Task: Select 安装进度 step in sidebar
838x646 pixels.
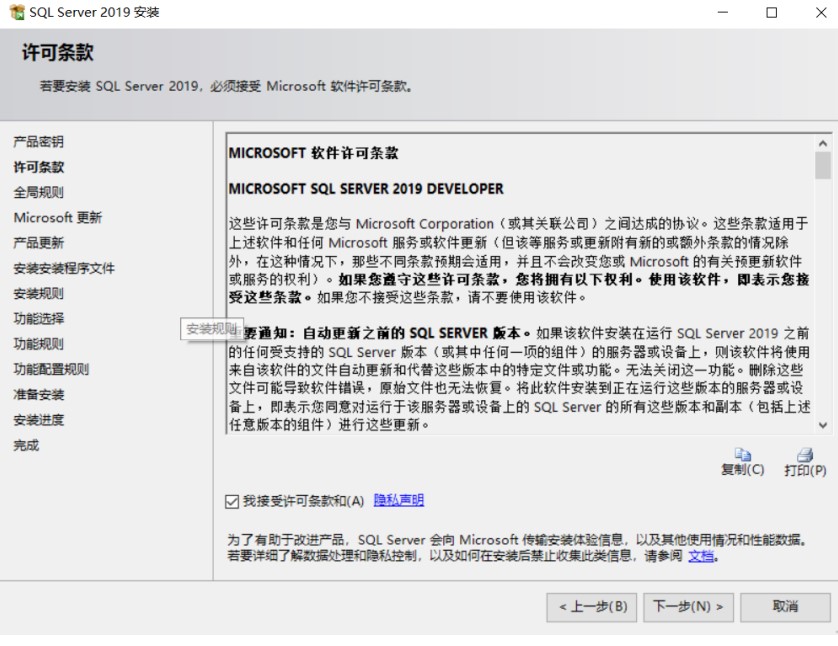Action: [x=38, y=420]
